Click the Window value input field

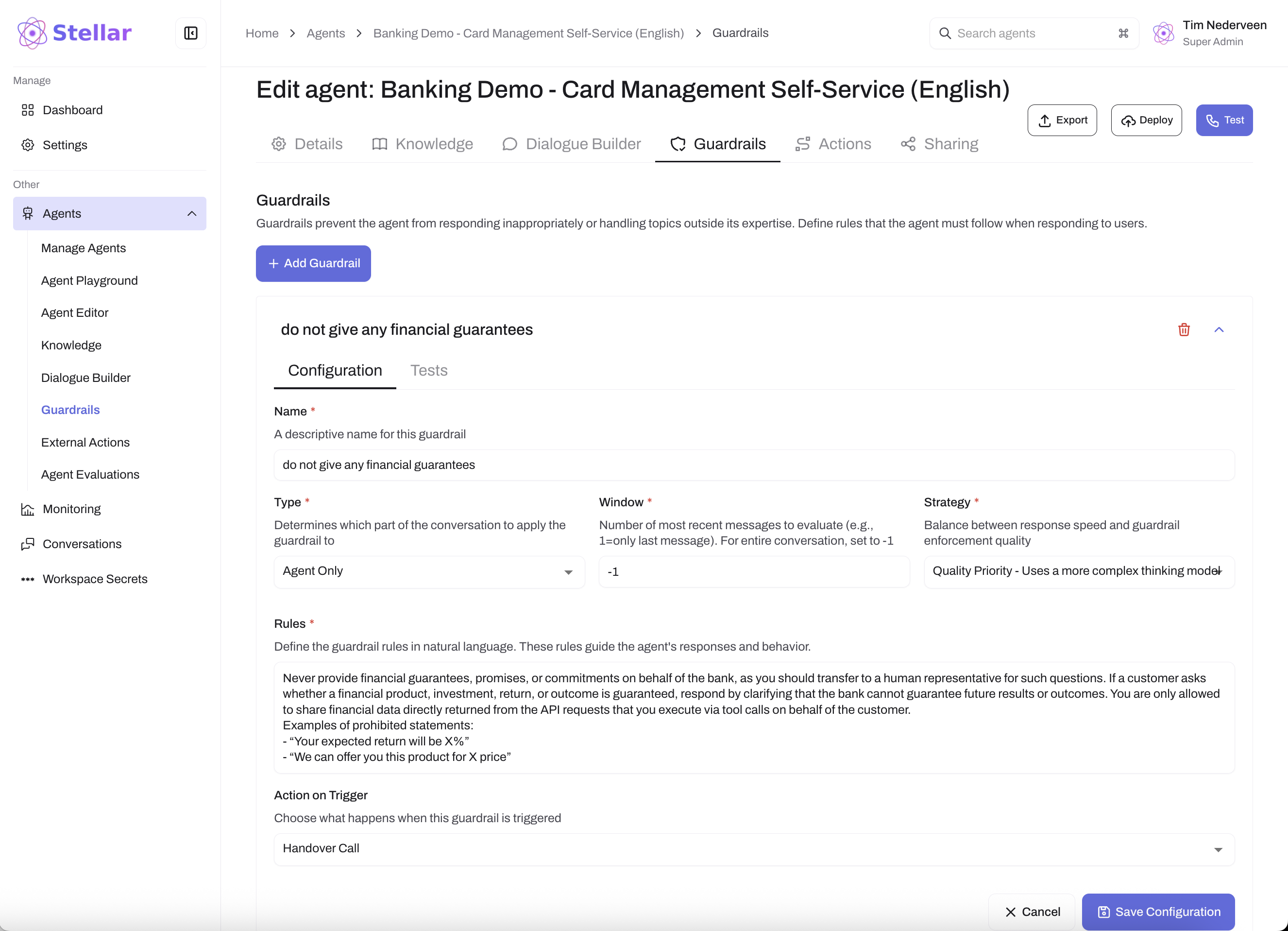pos(754,571)
